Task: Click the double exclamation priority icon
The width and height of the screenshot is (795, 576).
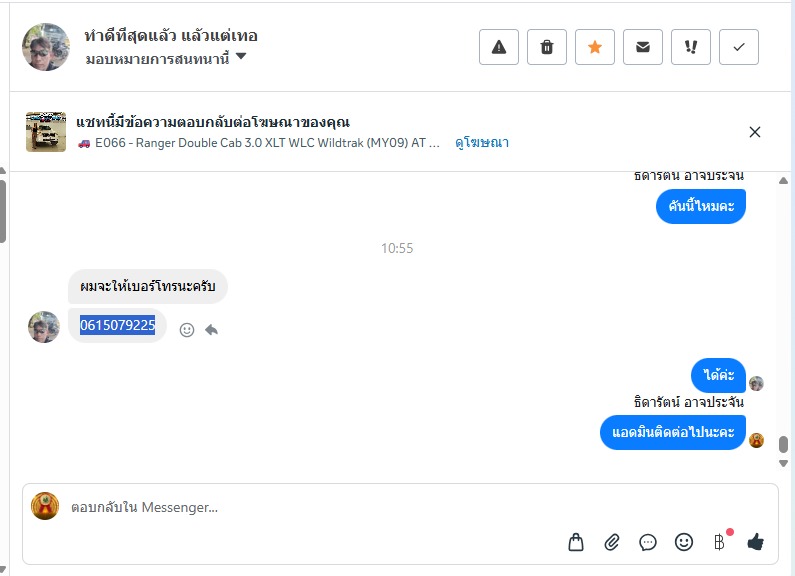Action: [x=691, y=47]
